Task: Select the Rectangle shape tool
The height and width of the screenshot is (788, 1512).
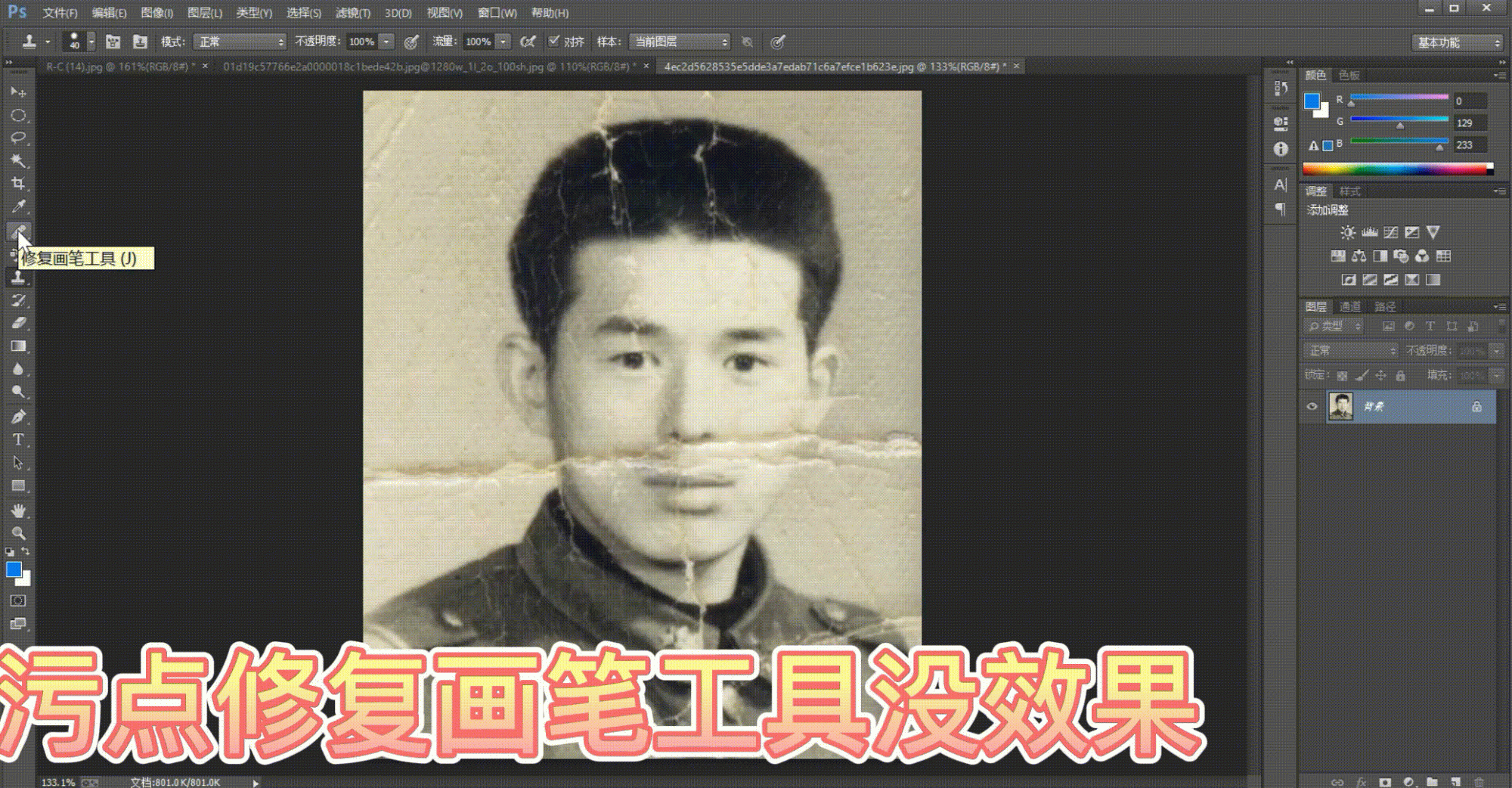Action: click(18, 486)
